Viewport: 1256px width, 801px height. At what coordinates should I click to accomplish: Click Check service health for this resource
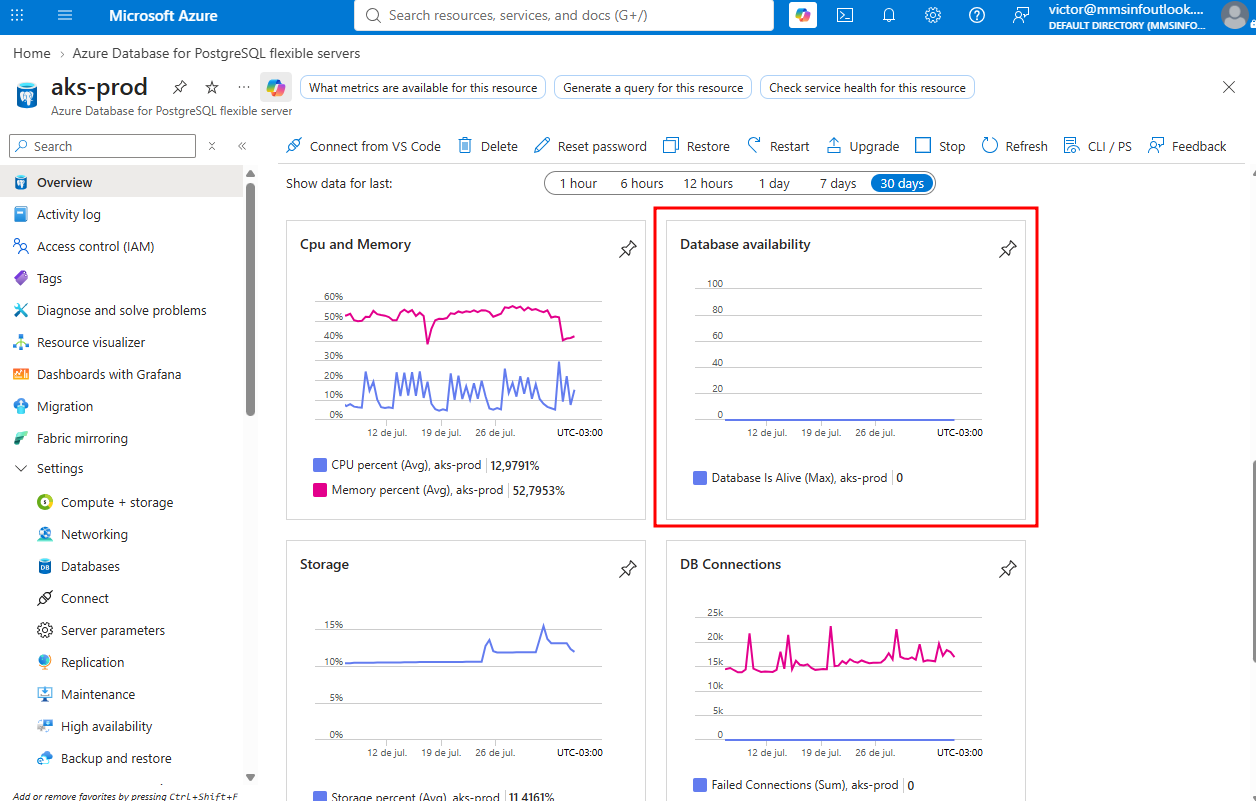(867, 88)
